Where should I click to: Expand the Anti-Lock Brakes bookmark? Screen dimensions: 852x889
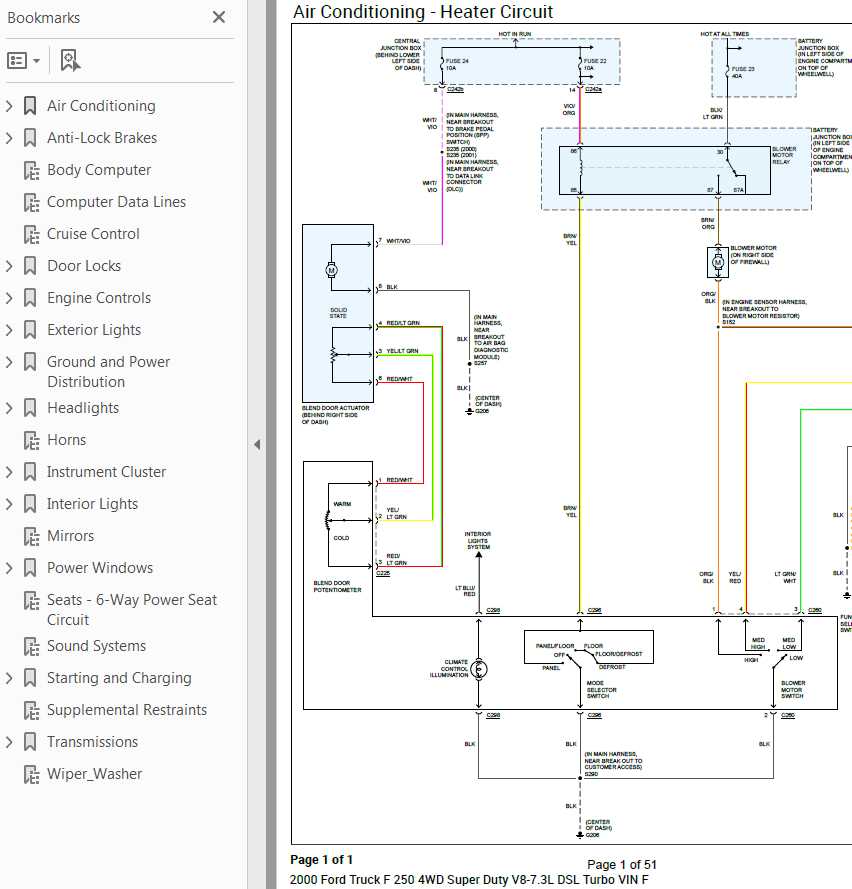click(x=9, y=138)
